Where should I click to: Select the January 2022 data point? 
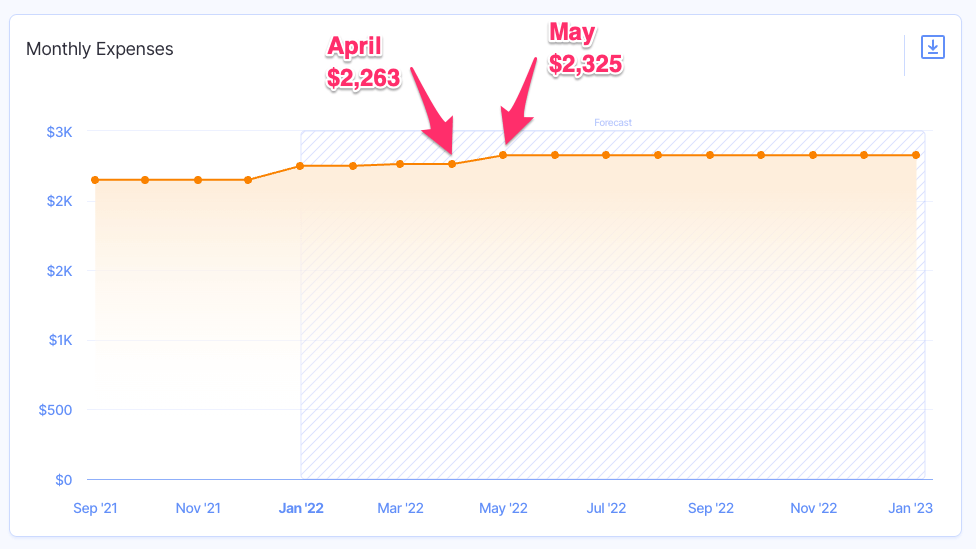tap(301, 166)
